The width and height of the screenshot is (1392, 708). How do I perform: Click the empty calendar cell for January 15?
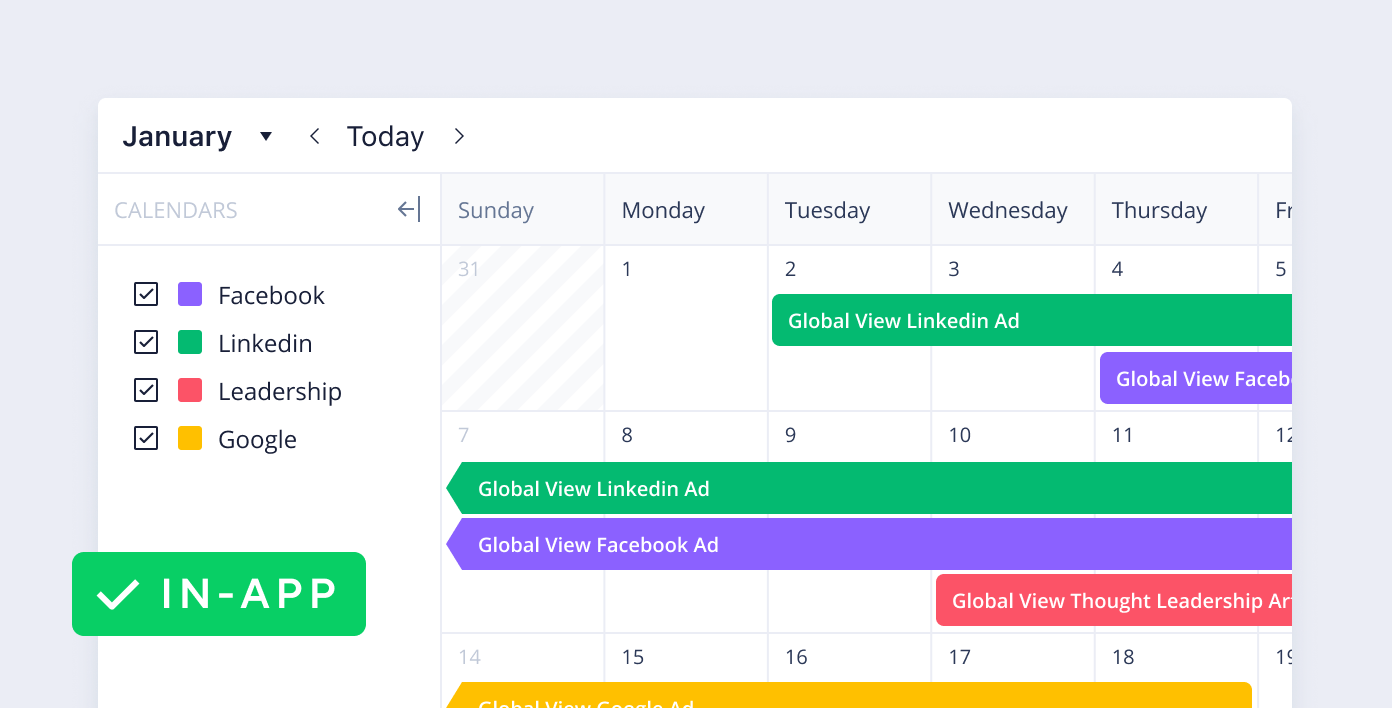(x=686, y=670)
